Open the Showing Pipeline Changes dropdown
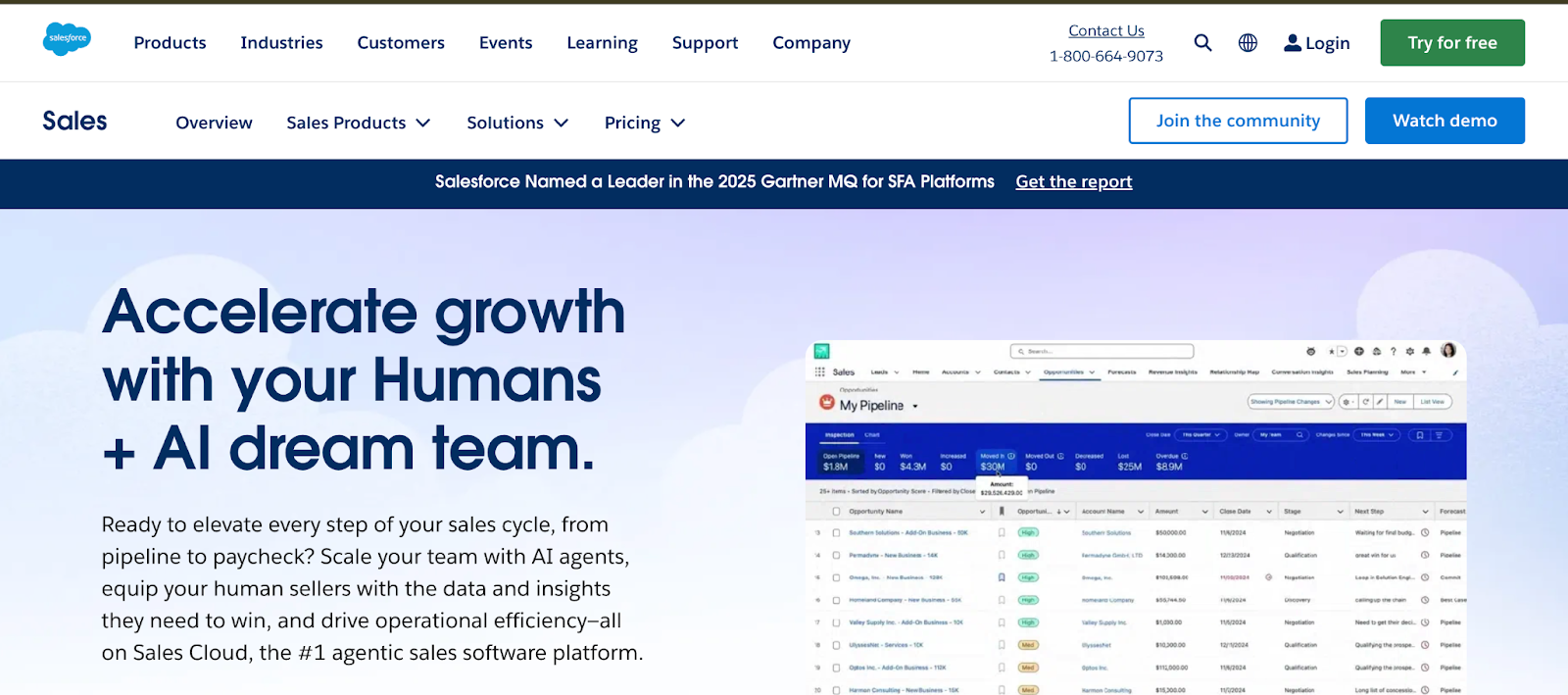Image resolution: width=1568 pixels, height=695 pixels. point(1292,402)
